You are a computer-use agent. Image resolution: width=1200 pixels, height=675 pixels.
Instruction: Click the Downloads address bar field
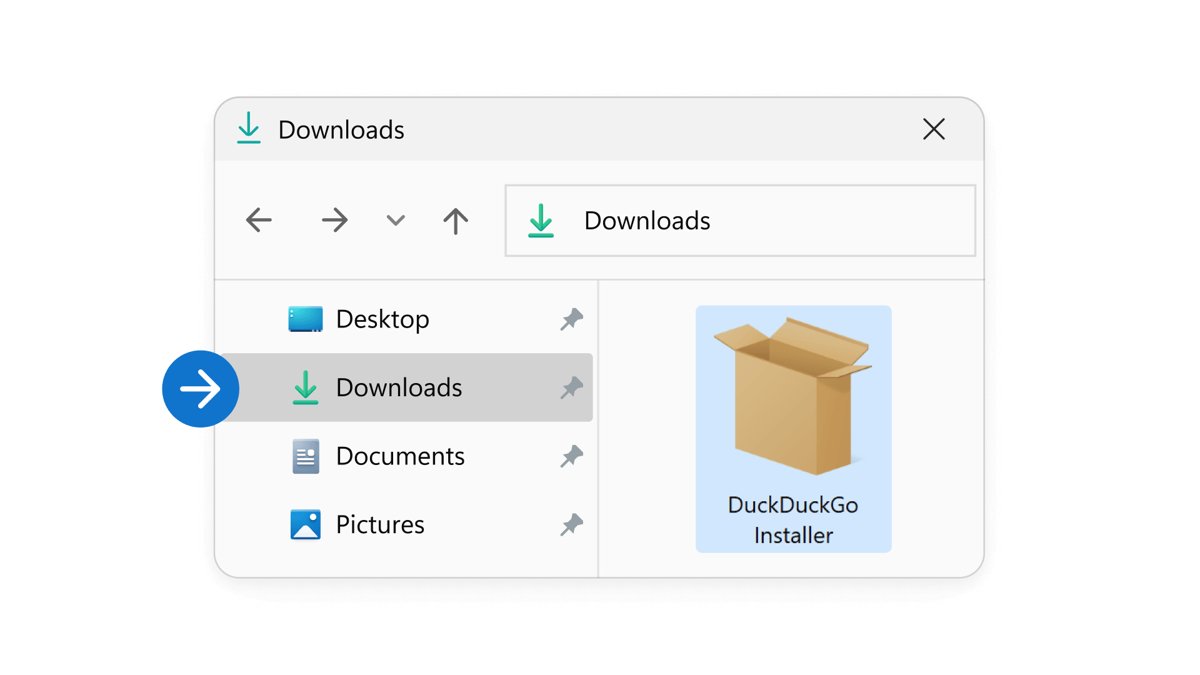click(740, 221)
